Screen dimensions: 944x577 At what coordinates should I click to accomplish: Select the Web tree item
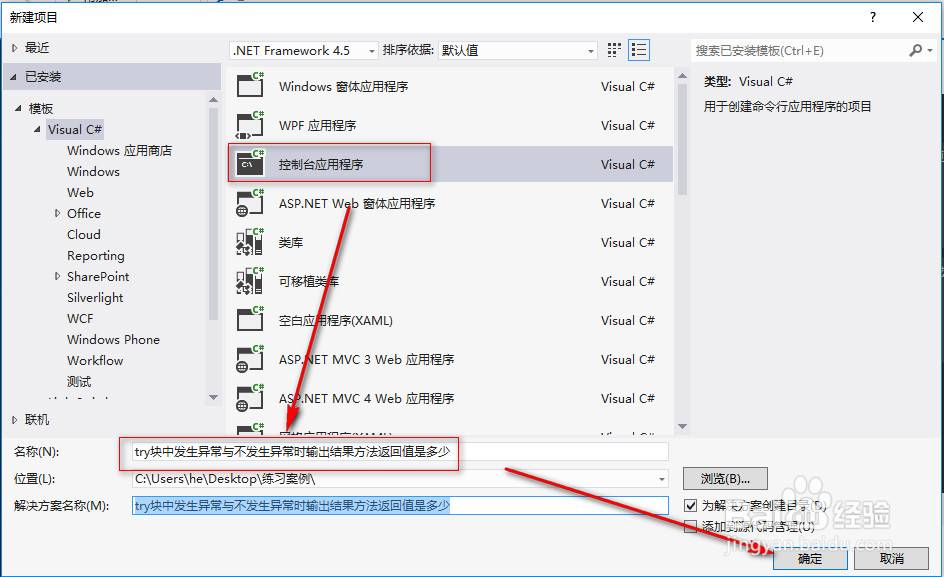click(80, 193)
